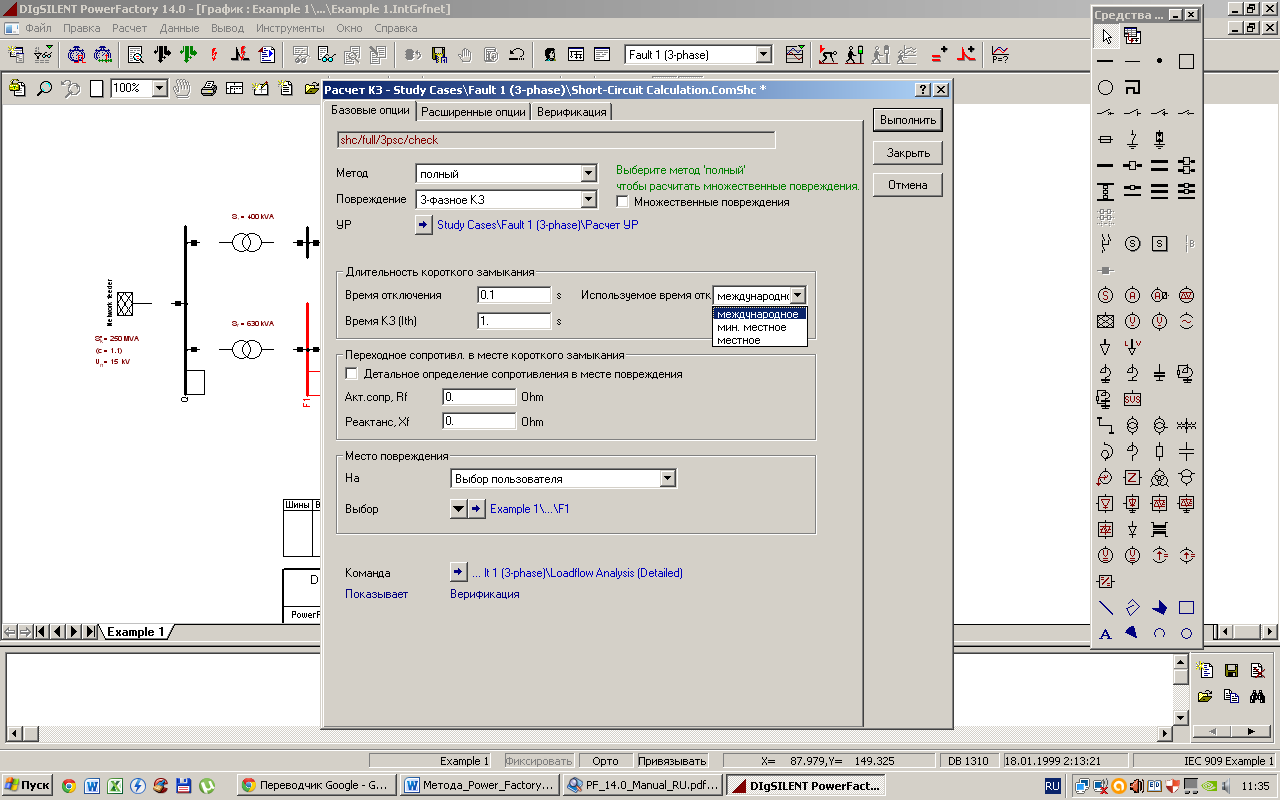Select the text A annotation tool

[x=1105, y=633]
